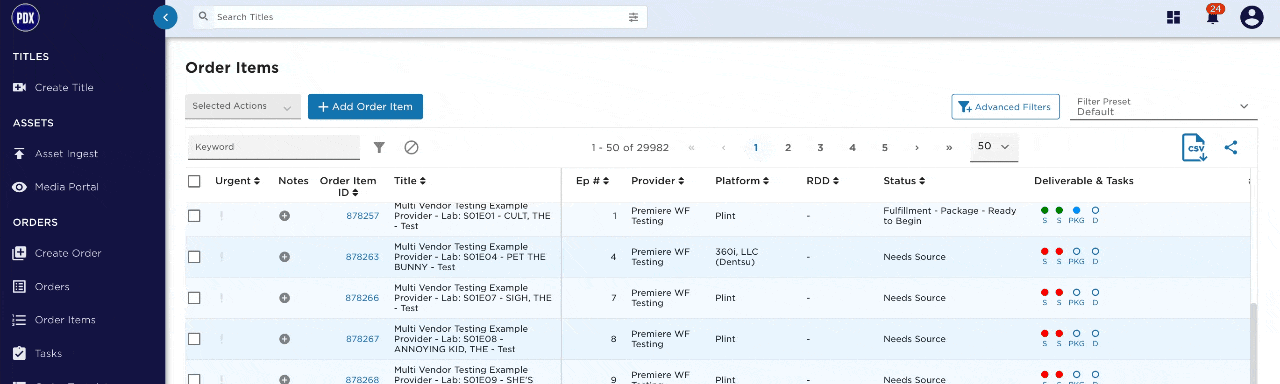Viewport: 1280px width, 384px height.
Task: Click D task dot for order 878266
Action: [1095, 292]
